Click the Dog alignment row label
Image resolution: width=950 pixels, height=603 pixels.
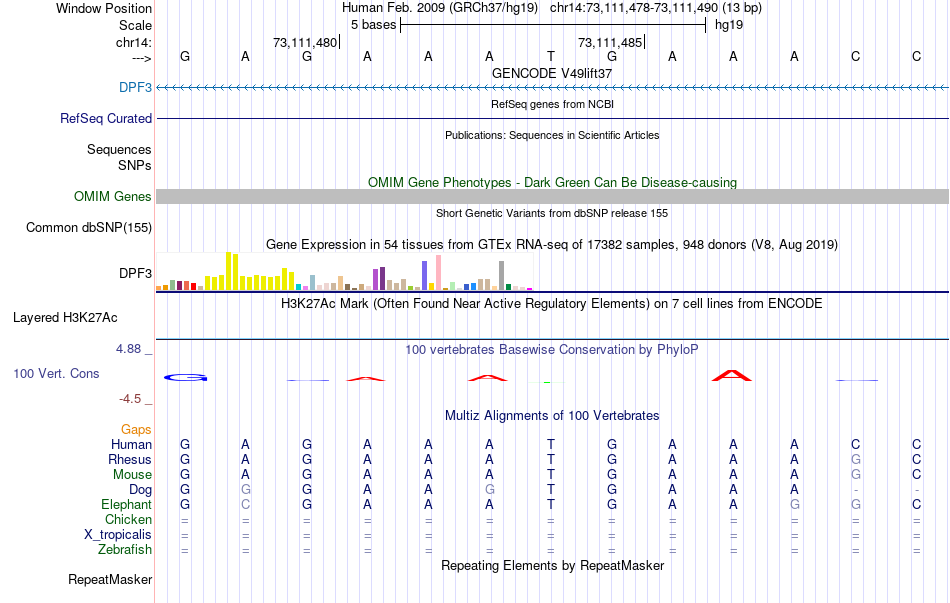(140, 490)
